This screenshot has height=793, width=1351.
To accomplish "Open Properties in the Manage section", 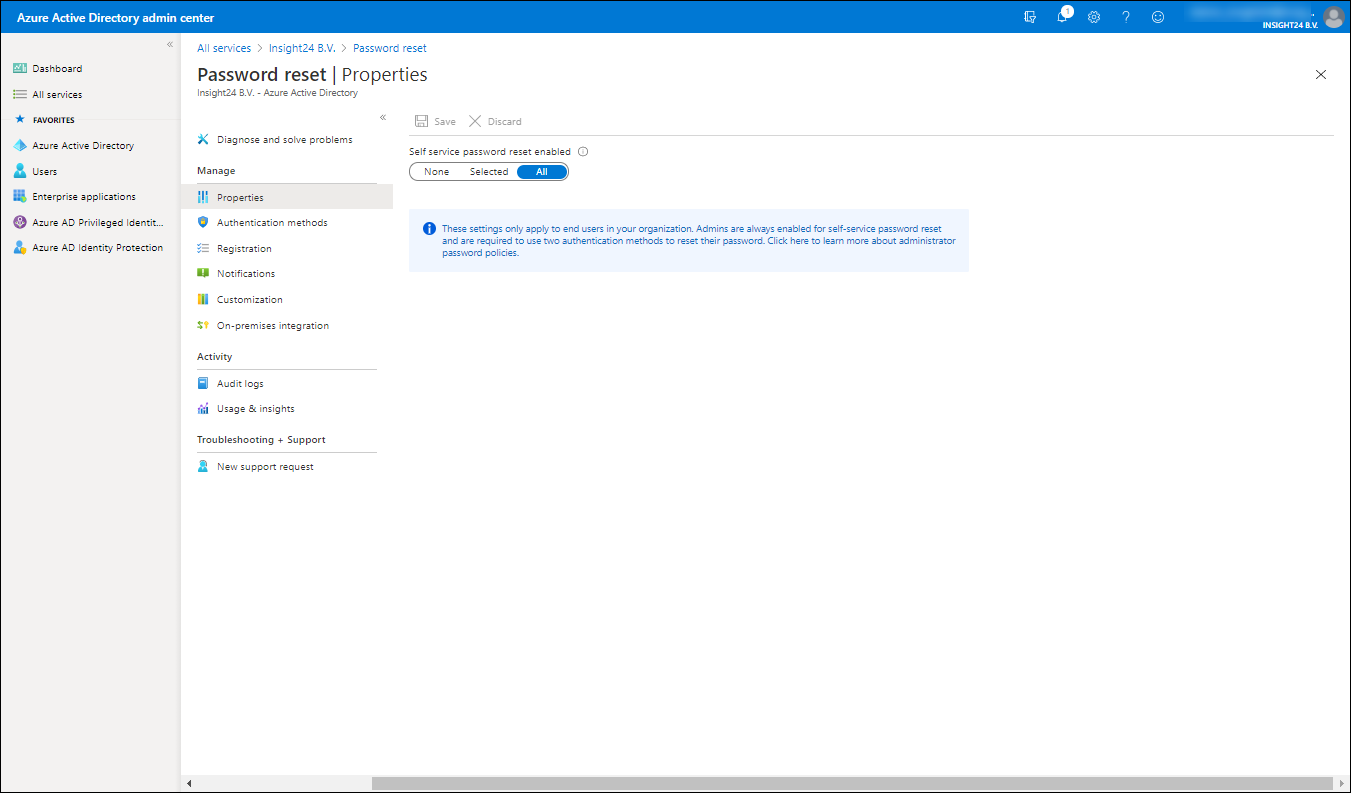I will point(287,197).
